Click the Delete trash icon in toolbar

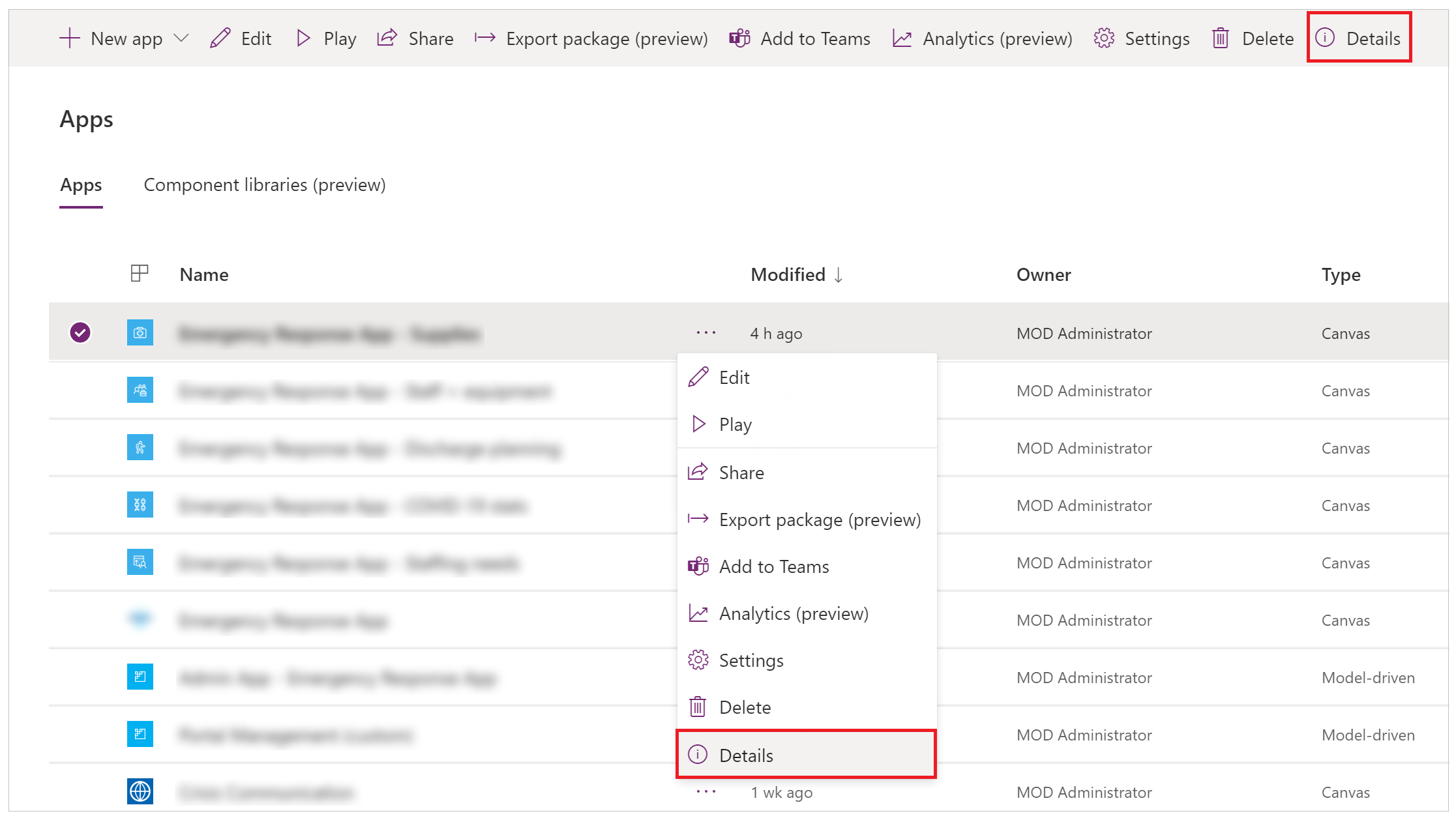tap(1221, 37)
